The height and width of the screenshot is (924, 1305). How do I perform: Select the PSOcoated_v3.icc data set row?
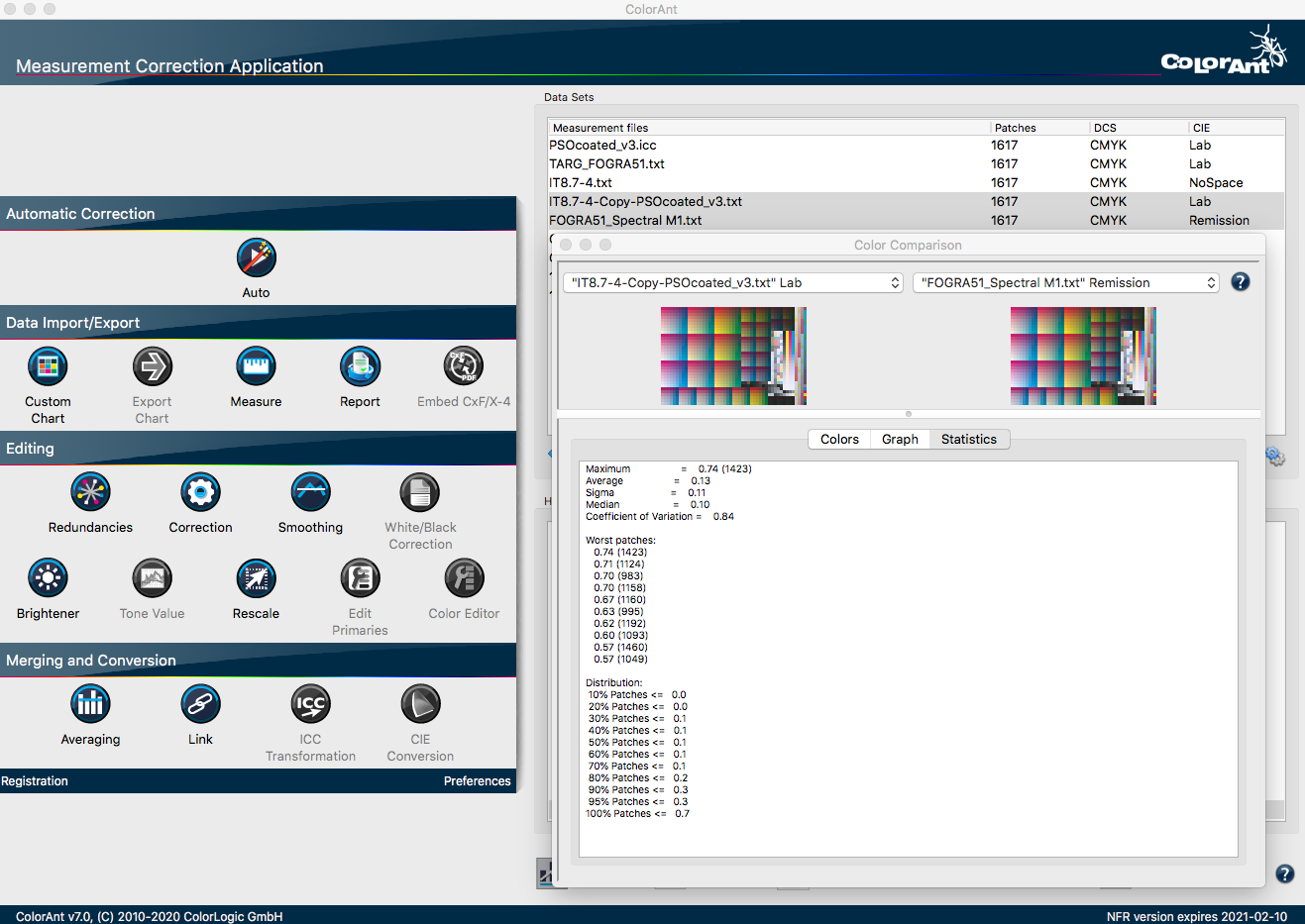pos(916,146)
